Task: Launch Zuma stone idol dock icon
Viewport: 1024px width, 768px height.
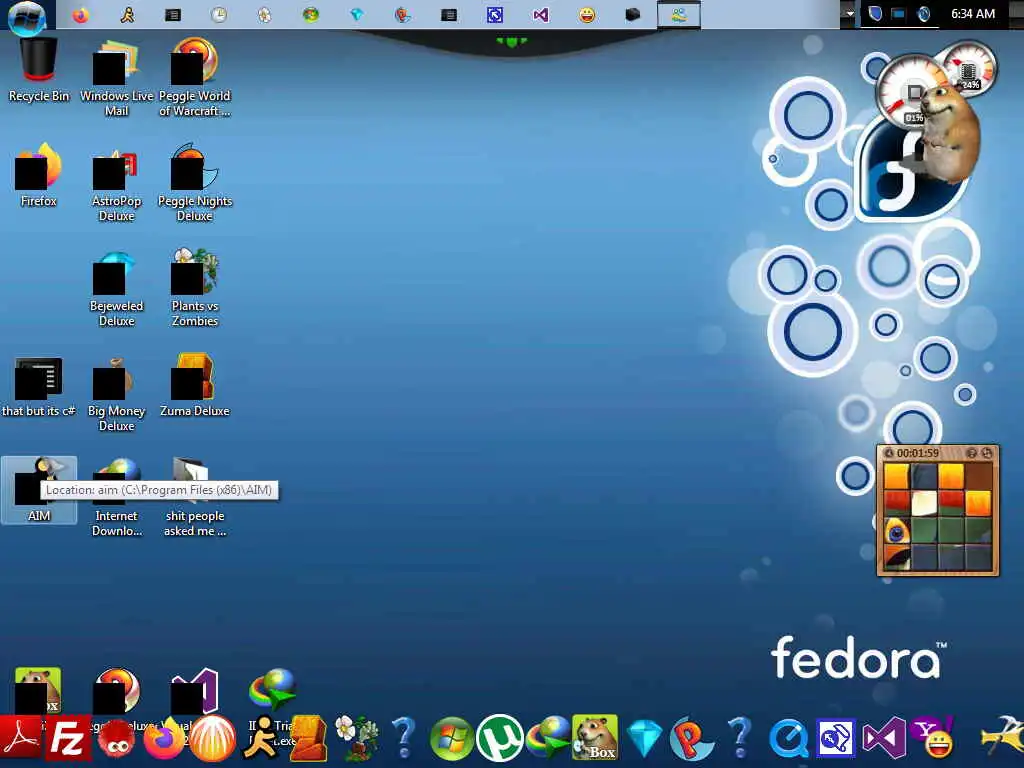Action: click(x=308, y=739)
